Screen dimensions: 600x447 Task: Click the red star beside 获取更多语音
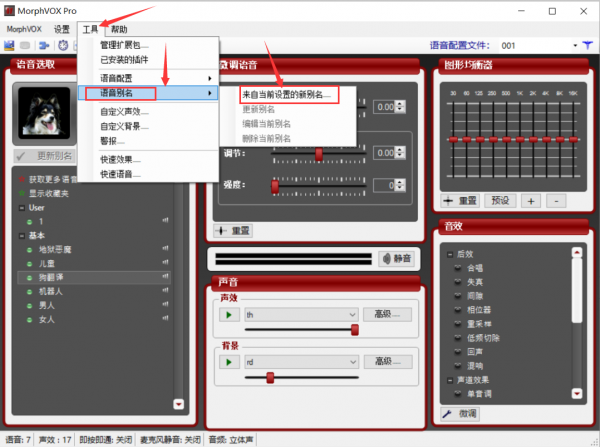click(22, 179)
